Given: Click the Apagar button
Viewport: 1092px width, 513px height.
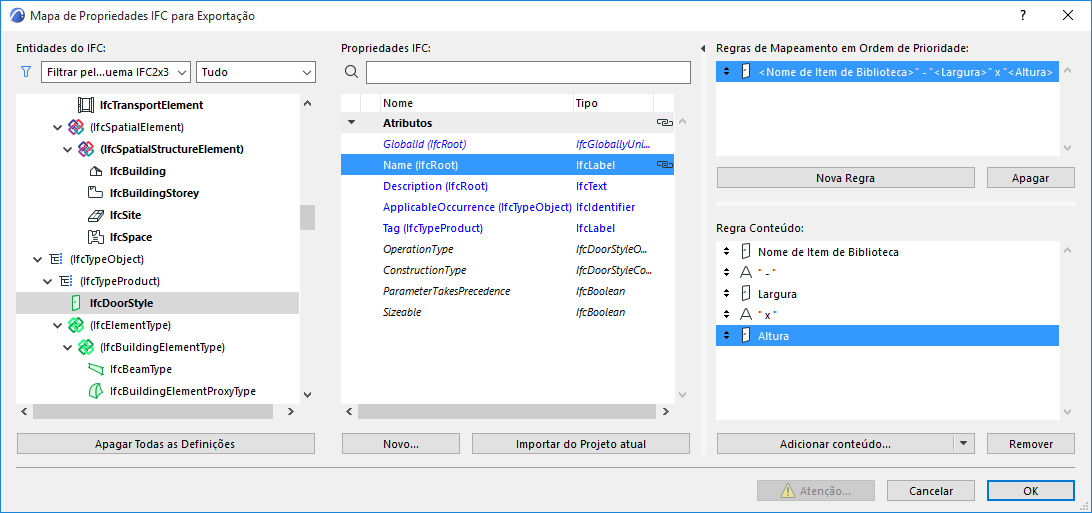Looking at the screenshot, I should (x=1031, y=177).
